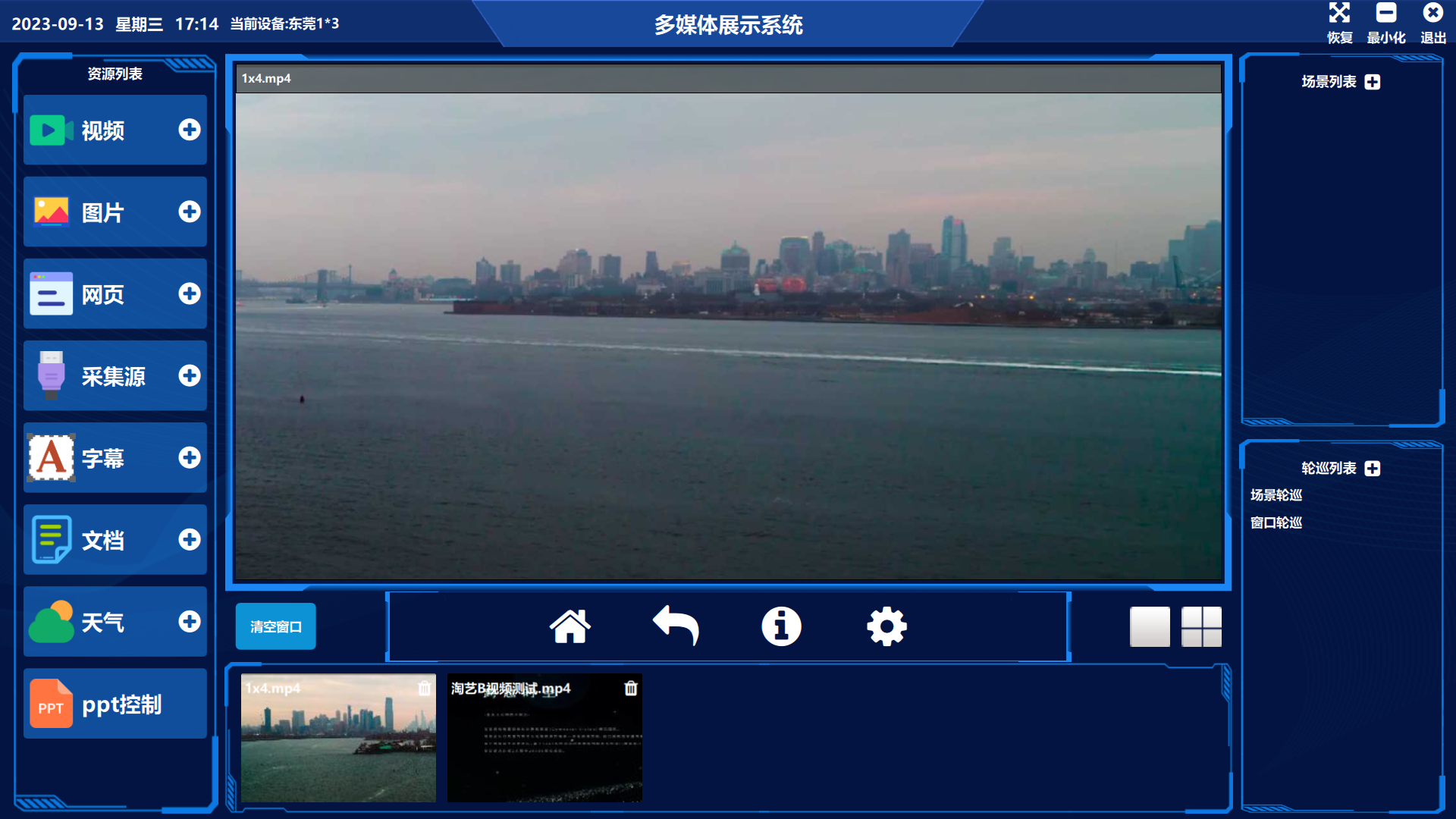Expand the 视频 resource plus button
This screenshot has height=819, width=1456.
(190, 130)
